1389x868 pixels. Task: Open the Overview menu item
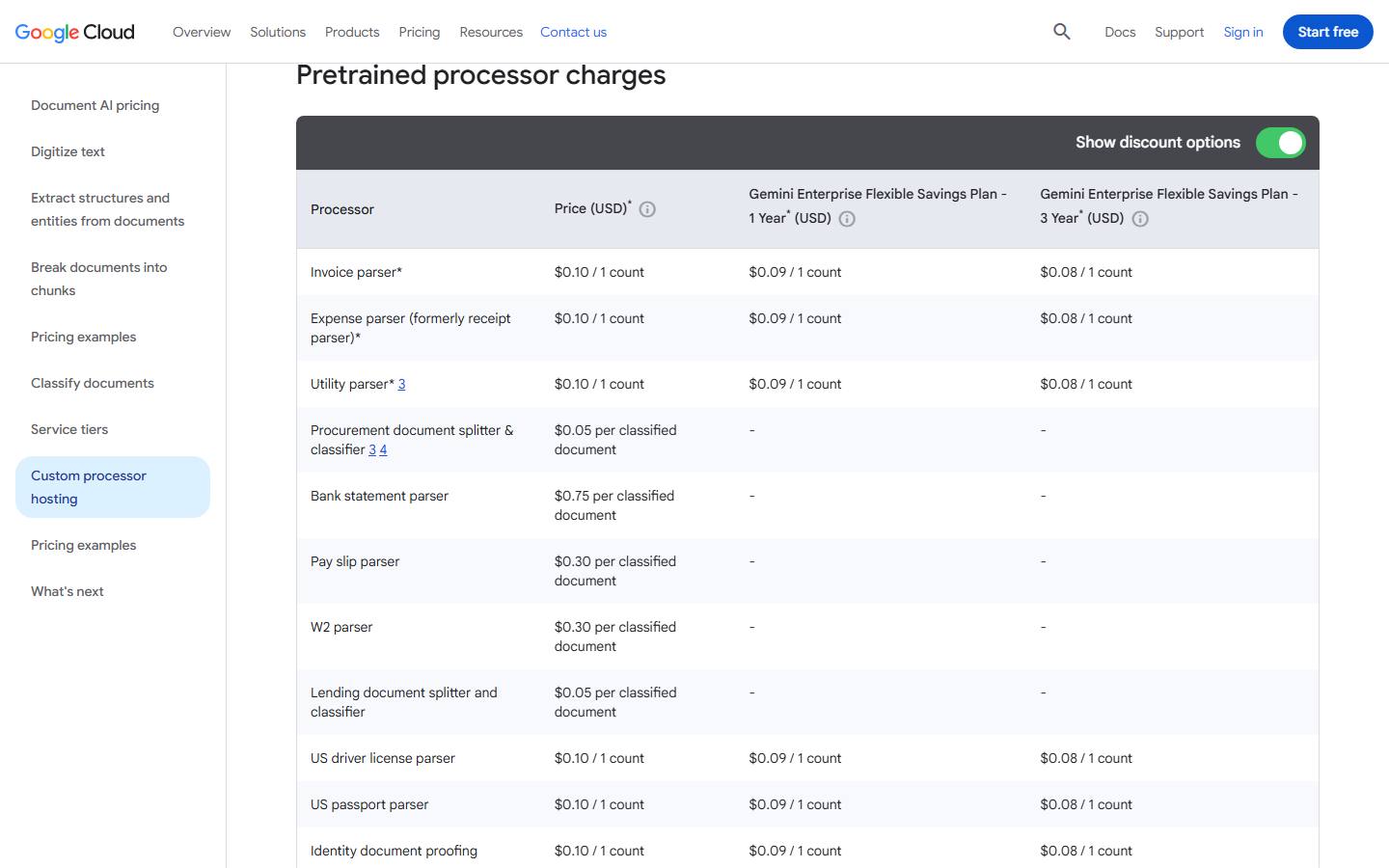pyautogui.click(x=202, y=32)
